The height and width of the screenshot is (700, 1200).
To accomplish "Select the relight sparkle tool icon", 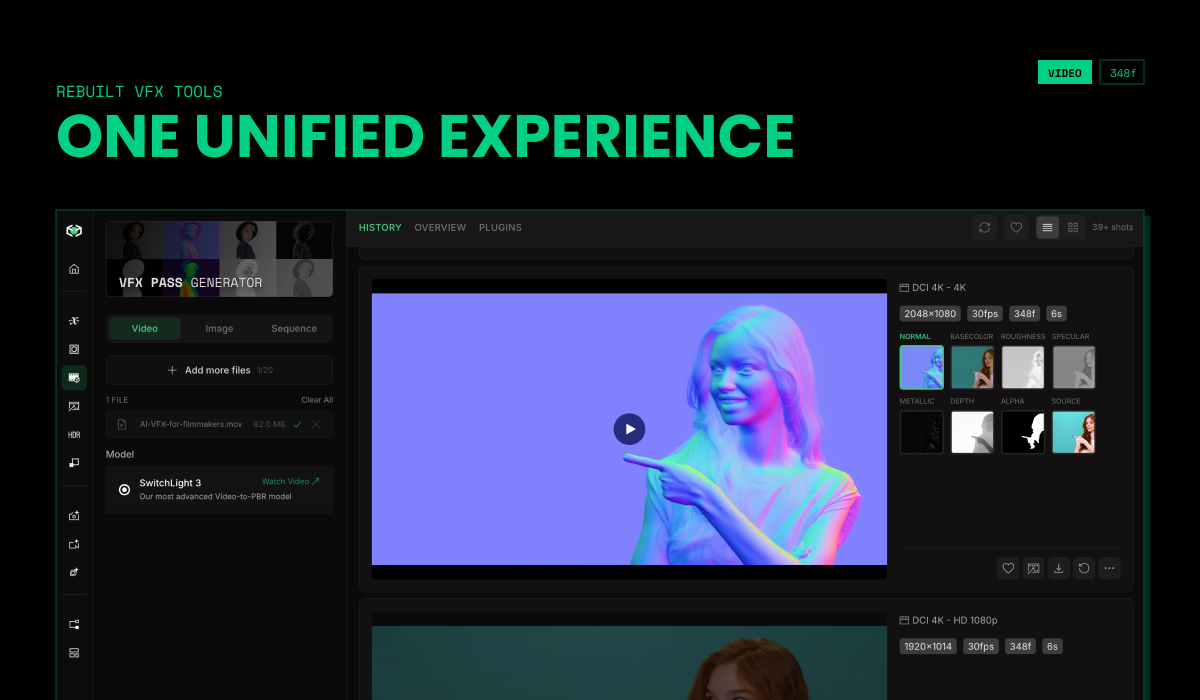I will click(x=74, y=321).
